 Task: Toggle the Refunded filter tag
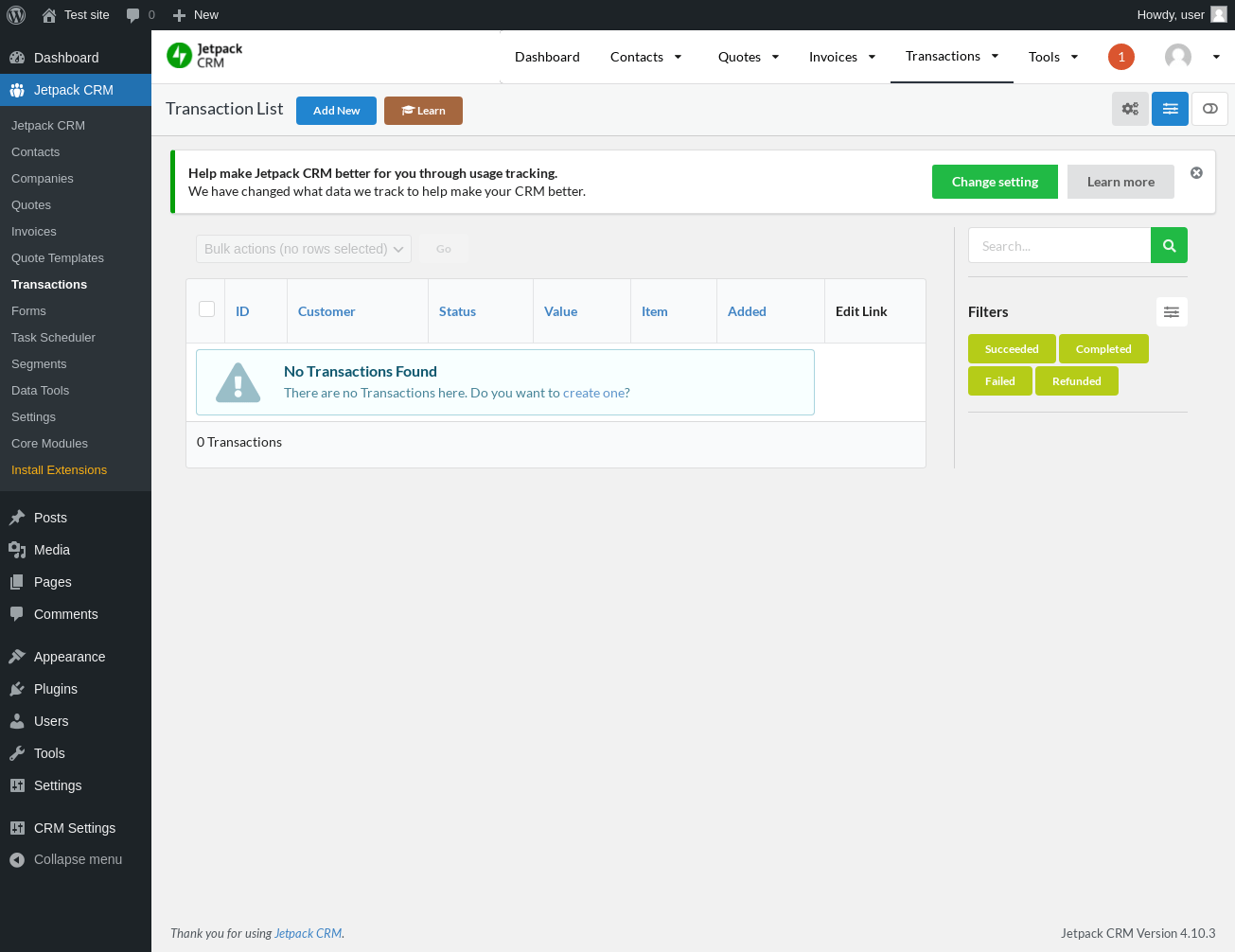coord(1077,381)
